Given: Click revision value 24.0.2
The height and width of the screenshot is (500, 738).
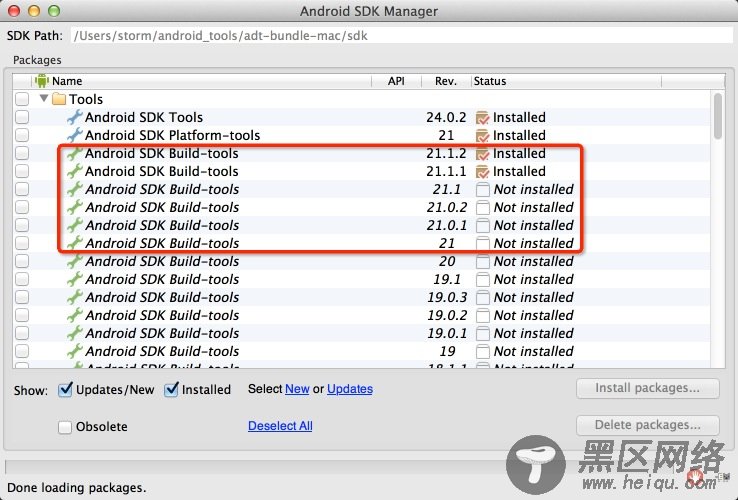Looking at the screenshot, I should (x=446, y=117).
